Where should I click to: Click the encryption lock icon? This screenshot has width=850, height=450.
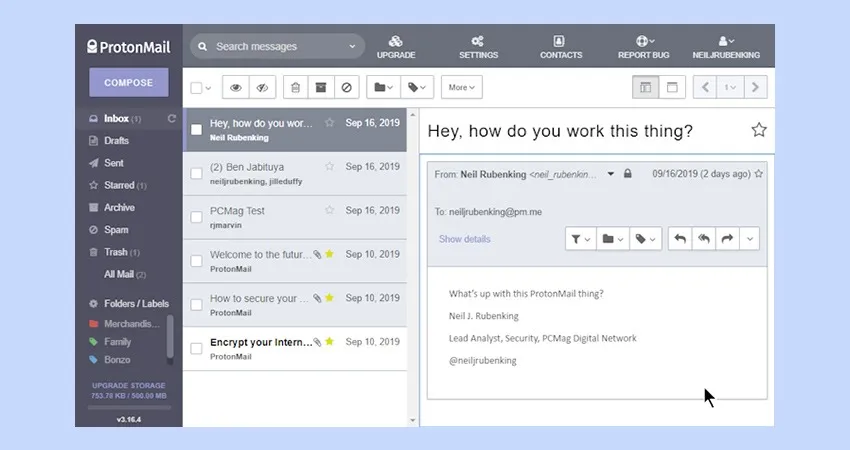(628, 173)
